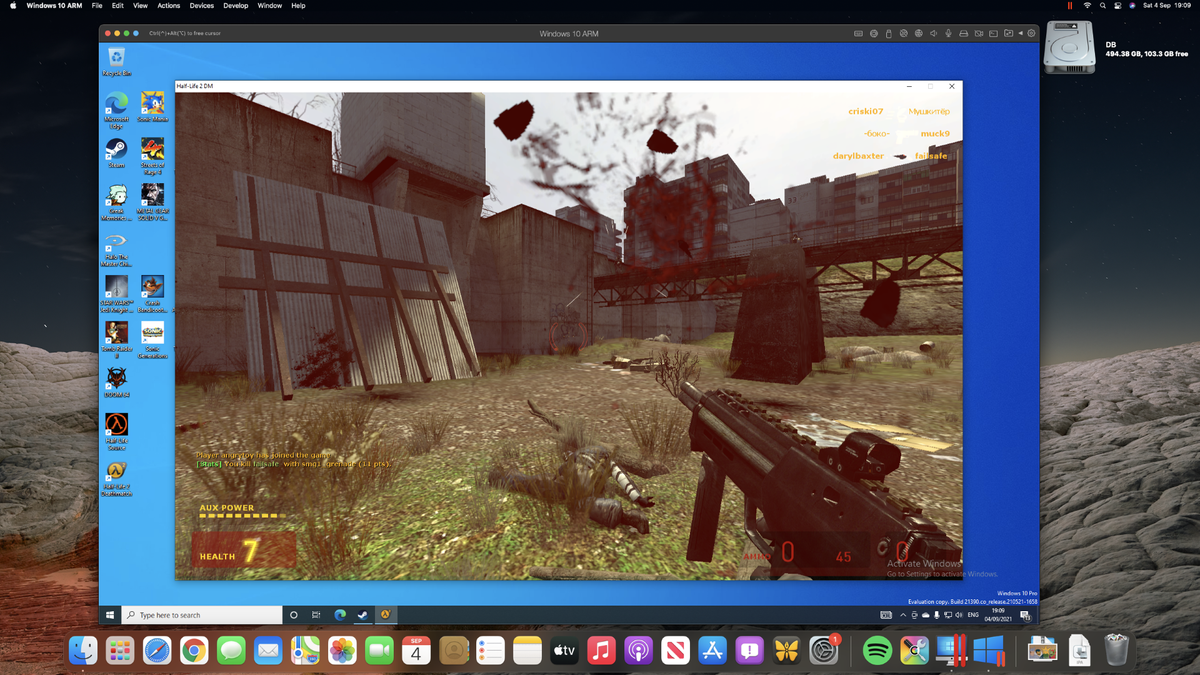Open Wi-Fi status in menu bar

coord(1087,5)
